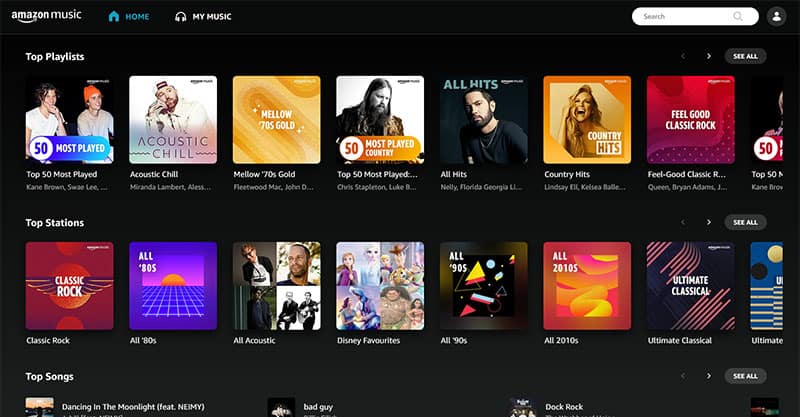The image size is (800, 417).
Task: Click the Dock Rock album art
Action: click(x=522, y=407)
